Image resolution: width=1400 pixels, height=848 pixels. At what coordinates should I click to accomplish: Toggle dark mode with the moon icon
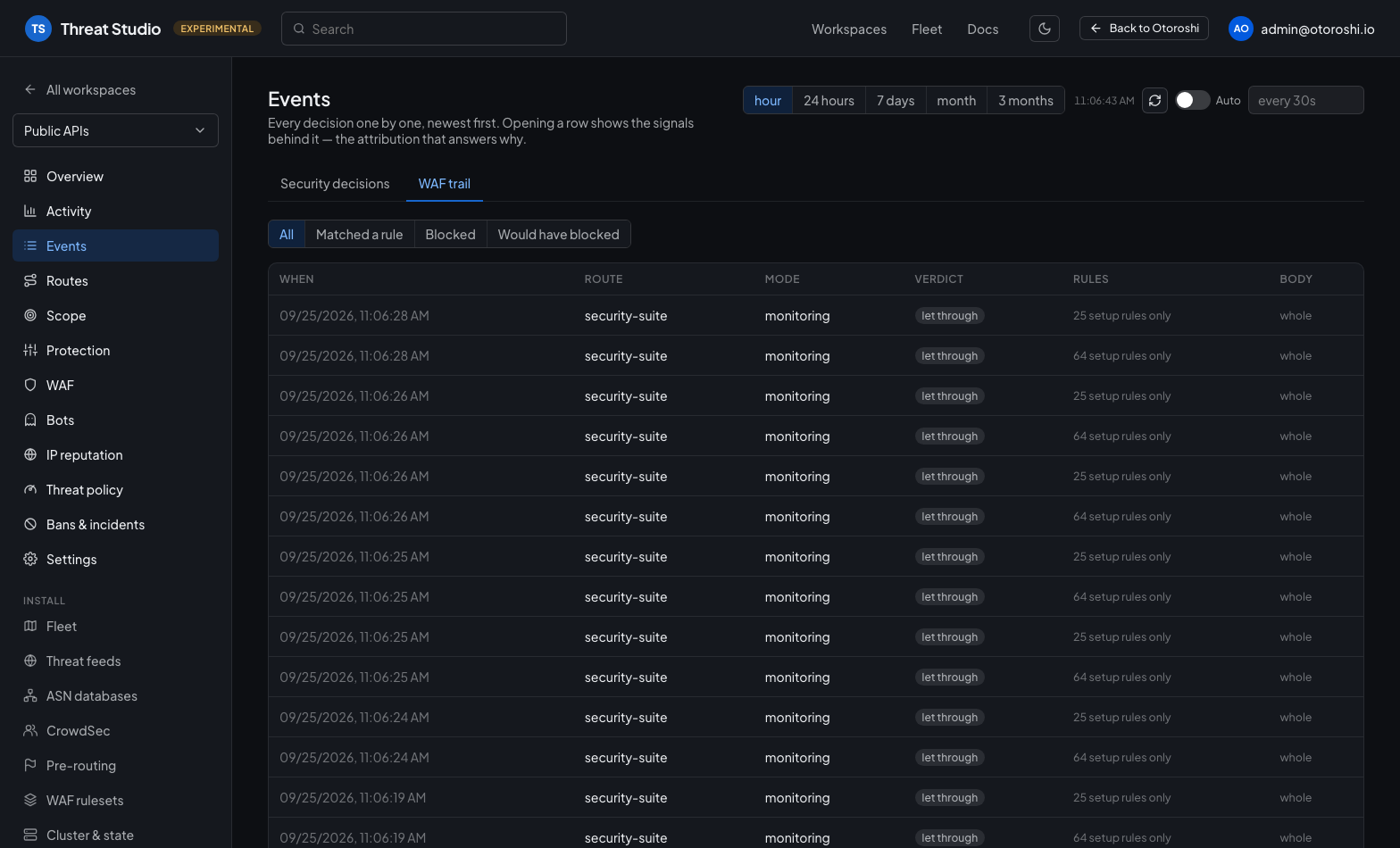pyautogui.click(x=1045, y=29)
